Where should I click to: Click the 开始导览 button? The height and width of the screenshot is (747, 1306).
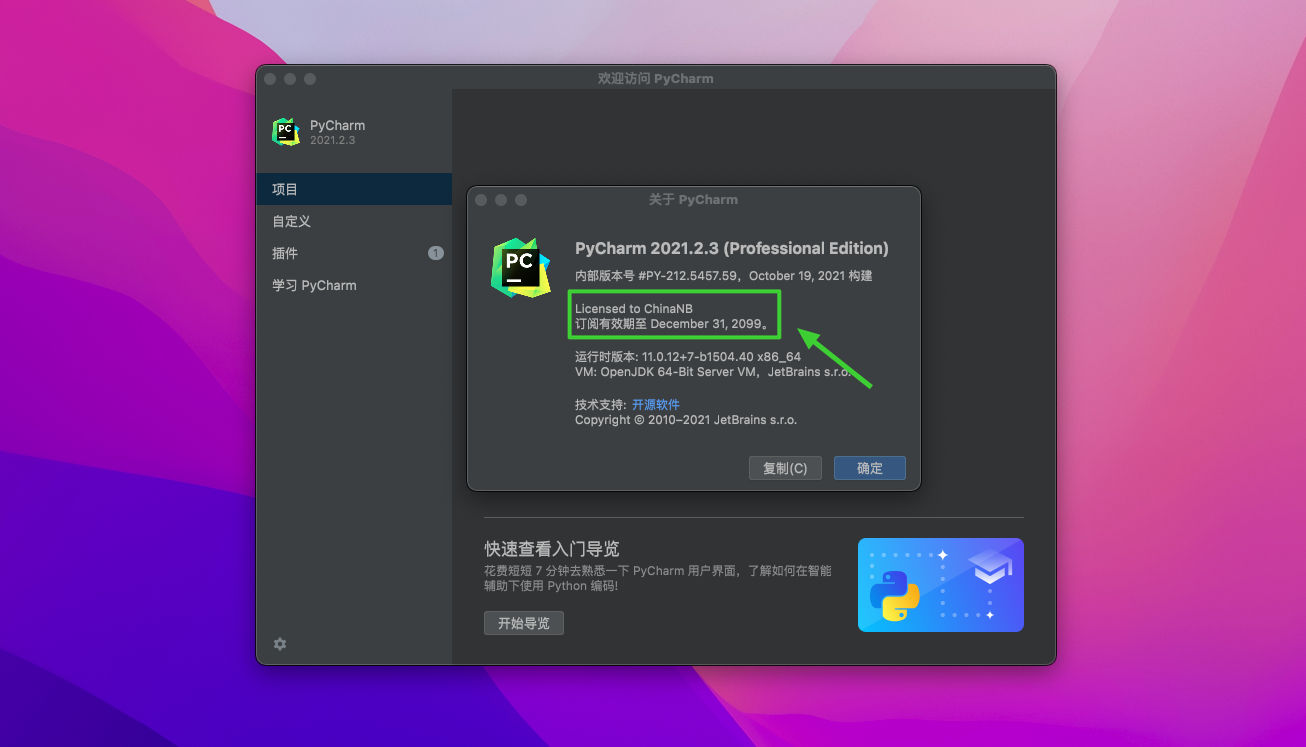point(524,623)
